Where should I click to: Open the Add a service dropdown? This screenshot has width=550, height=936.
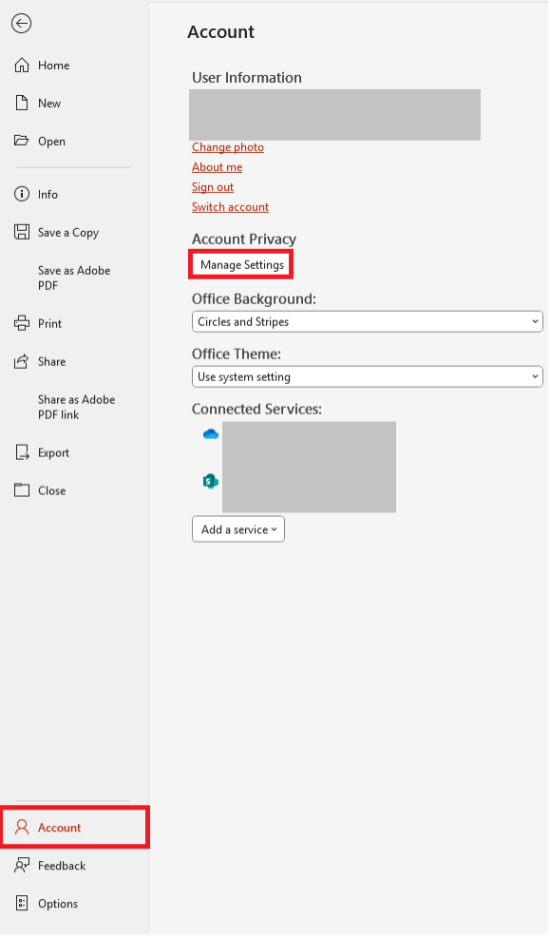pos(238,529)
